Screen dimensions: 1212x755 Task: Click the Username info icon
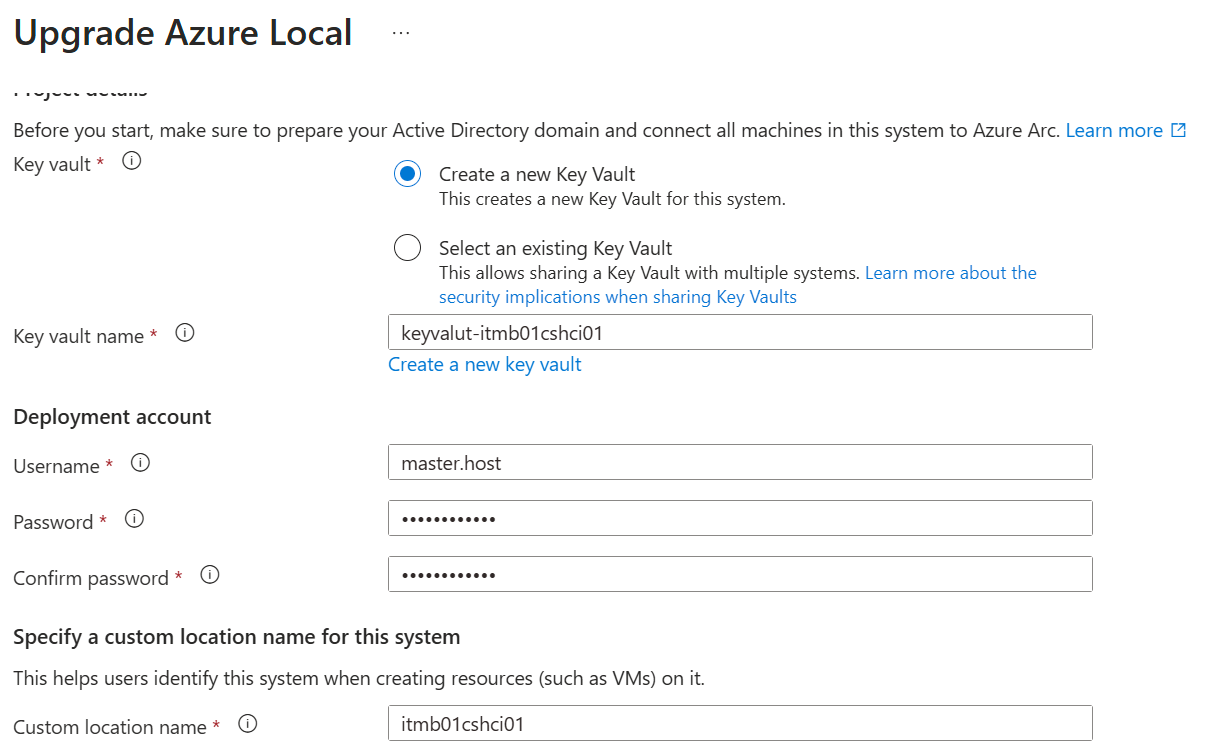[x=140, y=463]
